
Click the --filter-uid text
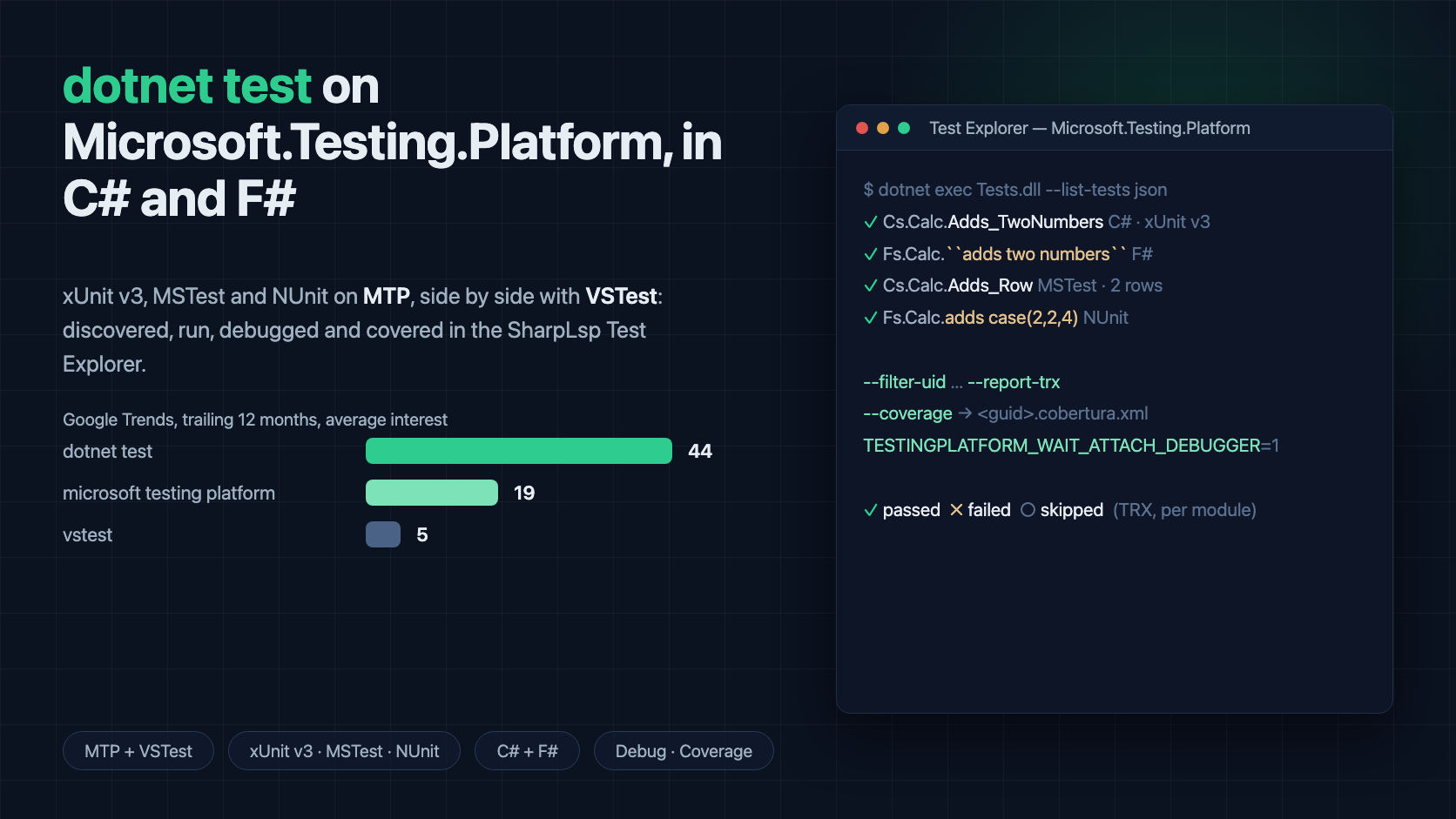tap(904, 382)
